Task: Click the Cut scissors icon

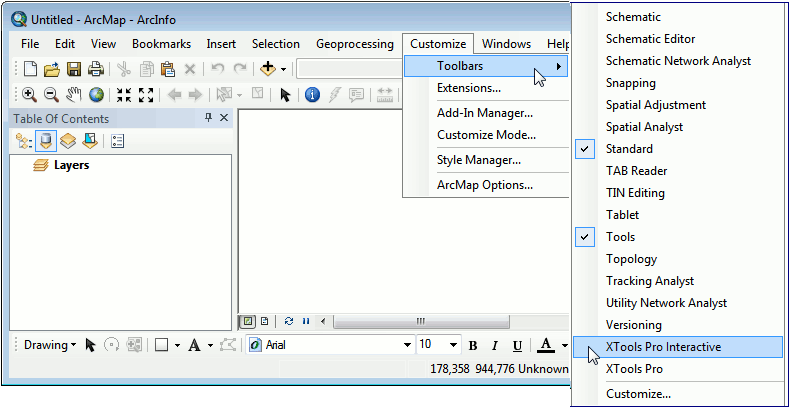Action: (124, 68)
